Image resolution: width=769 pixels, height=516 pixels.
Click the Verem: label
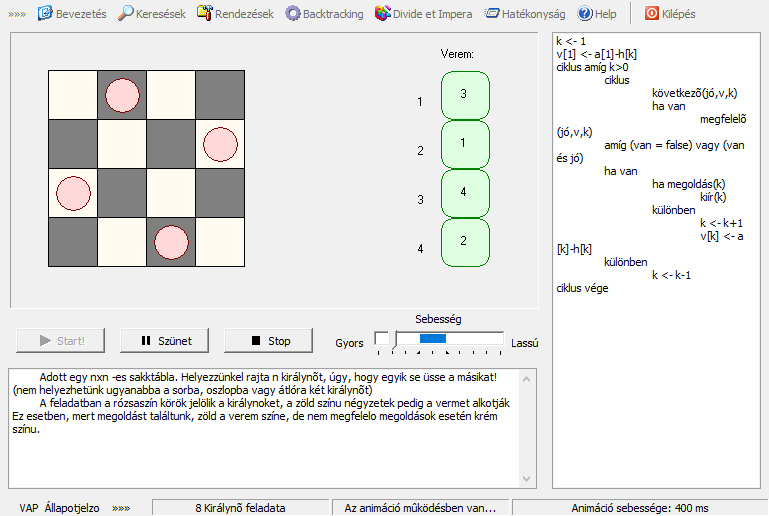pyautogui.click(x=457, y=54)
